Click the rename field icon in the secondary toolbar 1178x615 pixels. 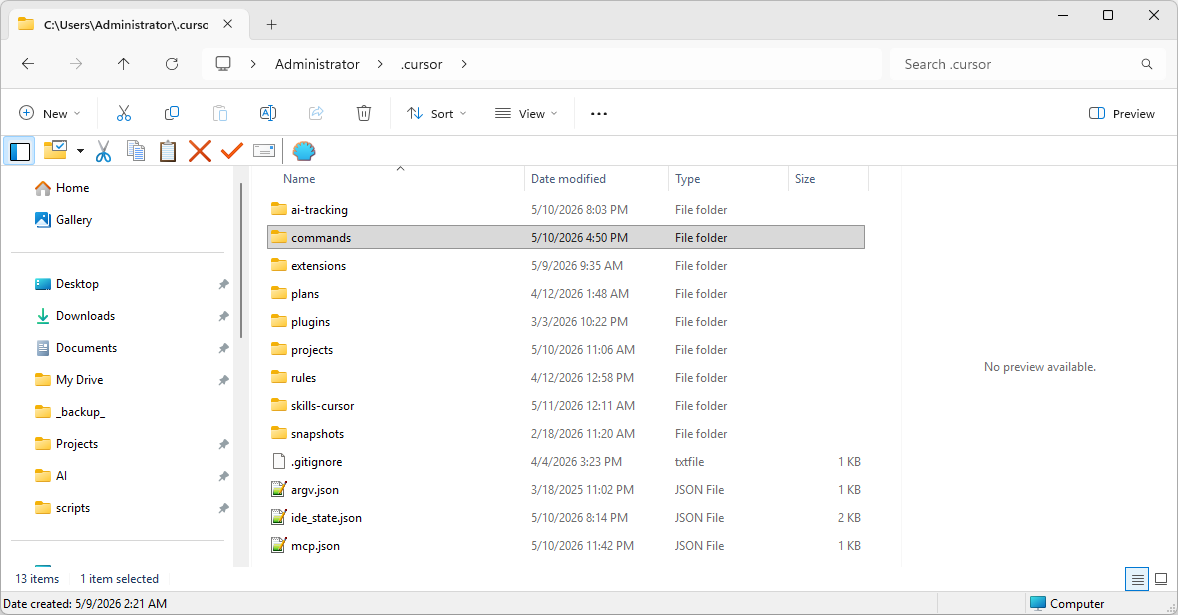pos(264,151)
